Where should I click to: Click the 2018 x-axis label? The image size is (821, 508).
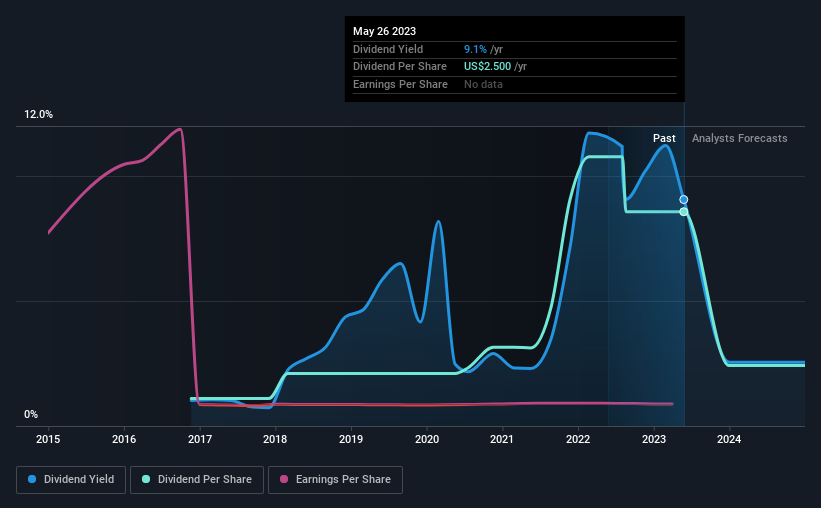point(275,439)
